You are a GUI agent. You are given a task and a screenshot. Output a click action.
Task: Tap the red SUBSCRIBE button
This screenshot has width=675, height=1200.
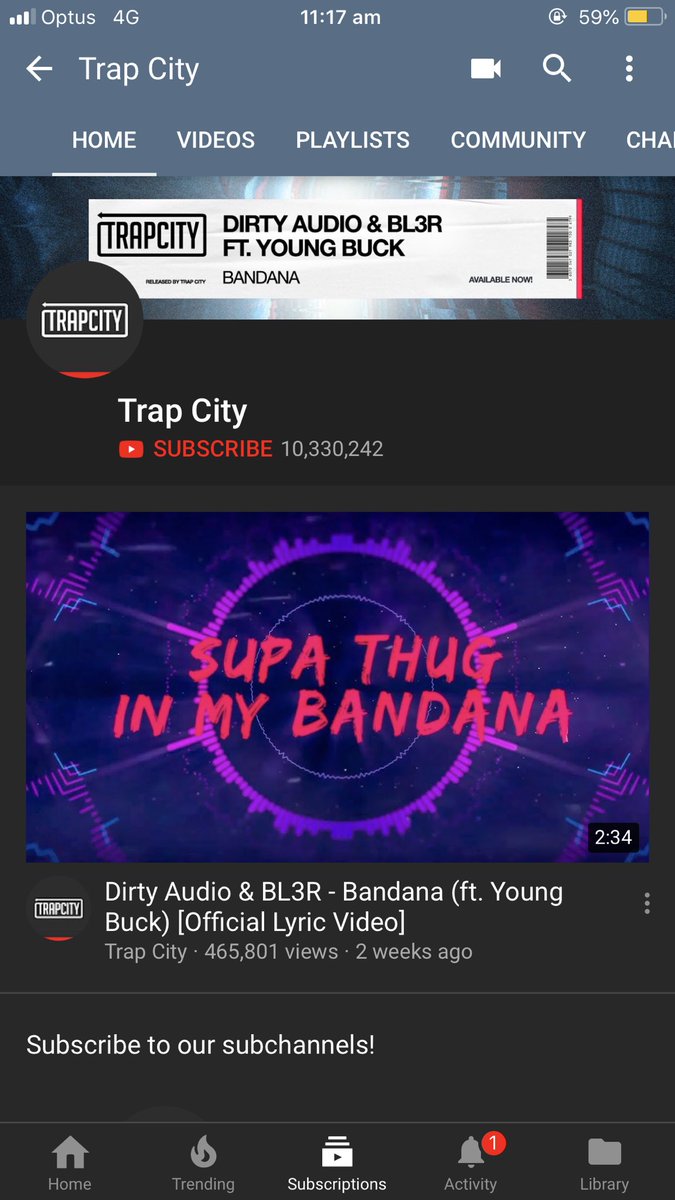tap(196, 449)
